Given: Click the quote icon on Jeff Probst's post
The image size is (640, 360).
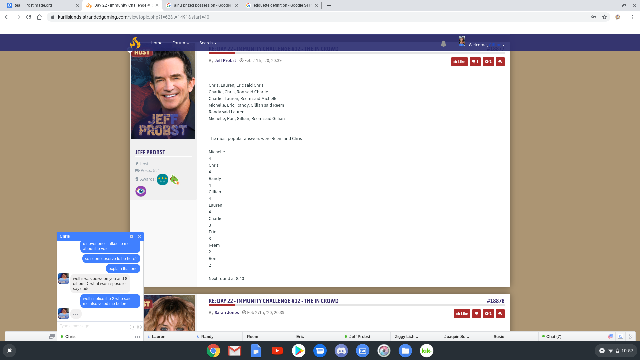Looking at the screenshot, I should pyautogui.click(x=475, y=62).
